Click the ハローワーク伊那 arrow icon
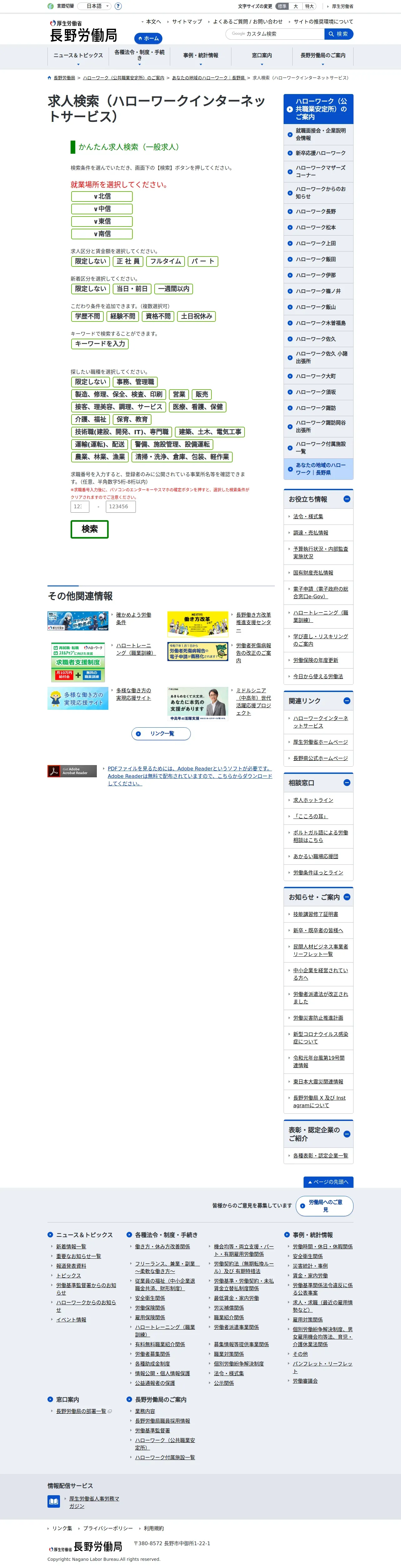The image size is (401, 1568). pyautogui.click(x=290, y=275)
